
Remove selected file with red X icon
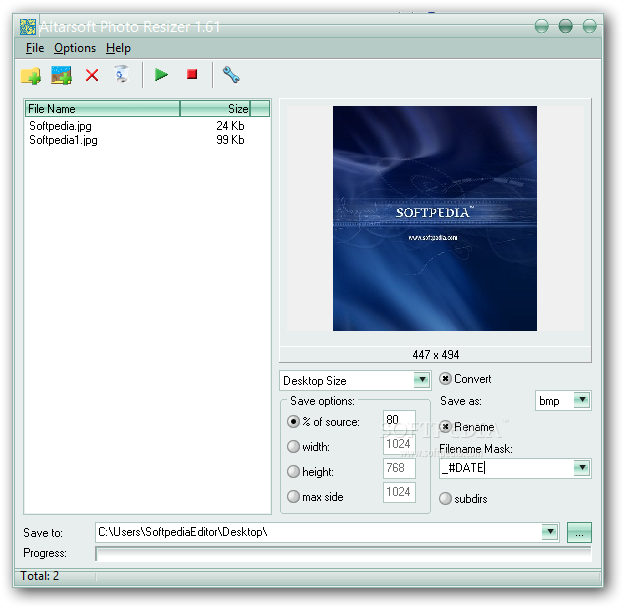[x=92, y=75]
